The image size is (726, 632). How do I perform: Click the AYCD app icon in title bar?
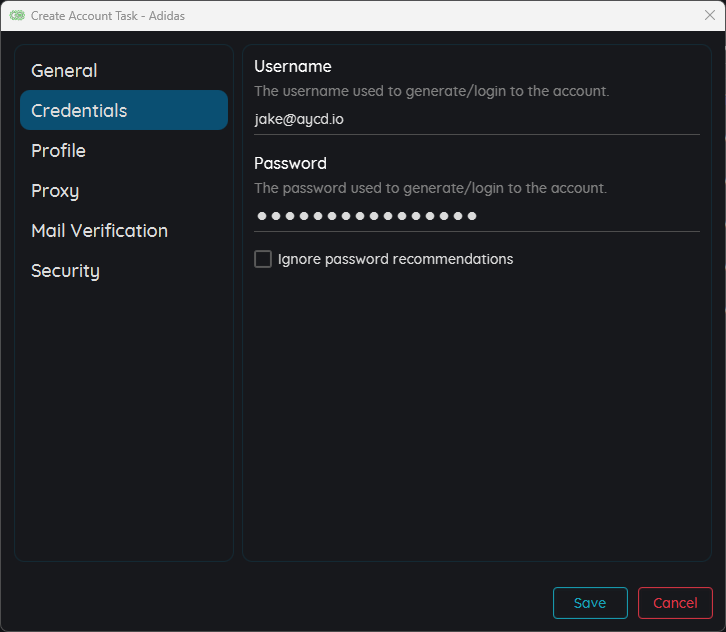pos(17,16)
